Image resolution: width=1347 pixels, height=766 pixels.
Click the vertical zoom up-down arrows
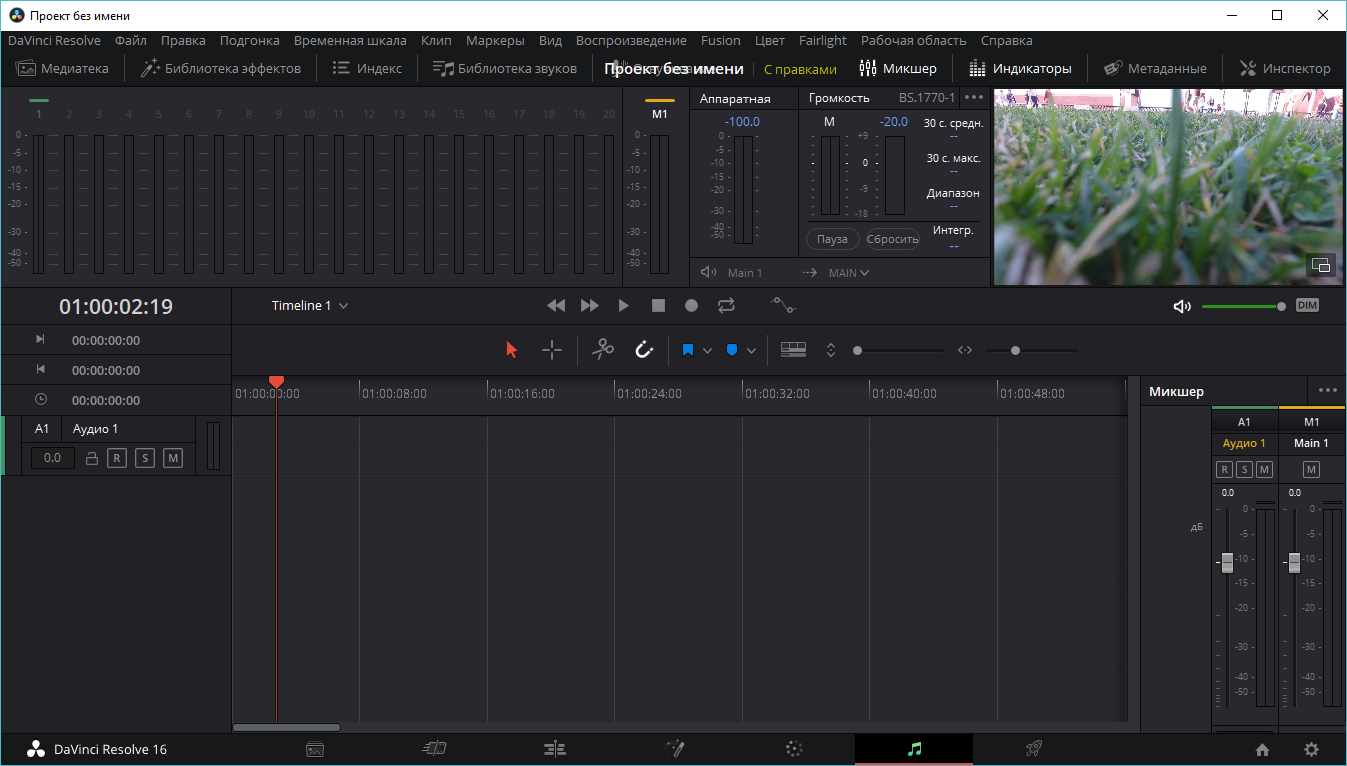click(830, 350)
